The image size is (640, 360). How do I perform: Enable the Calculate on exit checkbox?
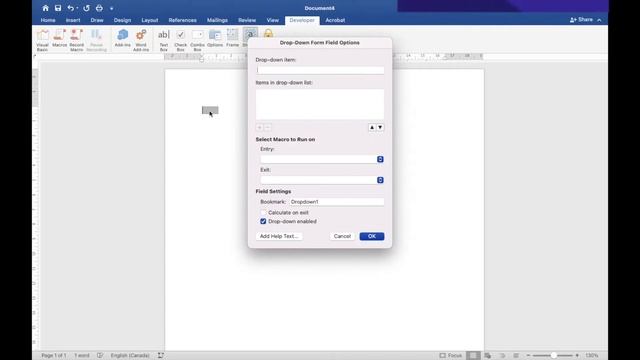coord(263,213)
